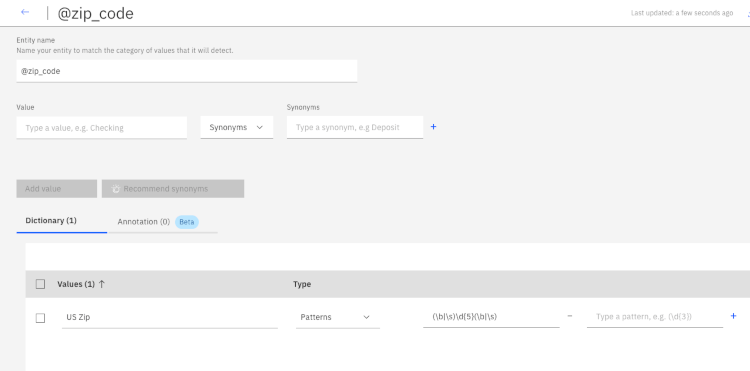This screenshot has width=750, height=371.
Task: Click the Add value button
Action: (x=56, y=189)
